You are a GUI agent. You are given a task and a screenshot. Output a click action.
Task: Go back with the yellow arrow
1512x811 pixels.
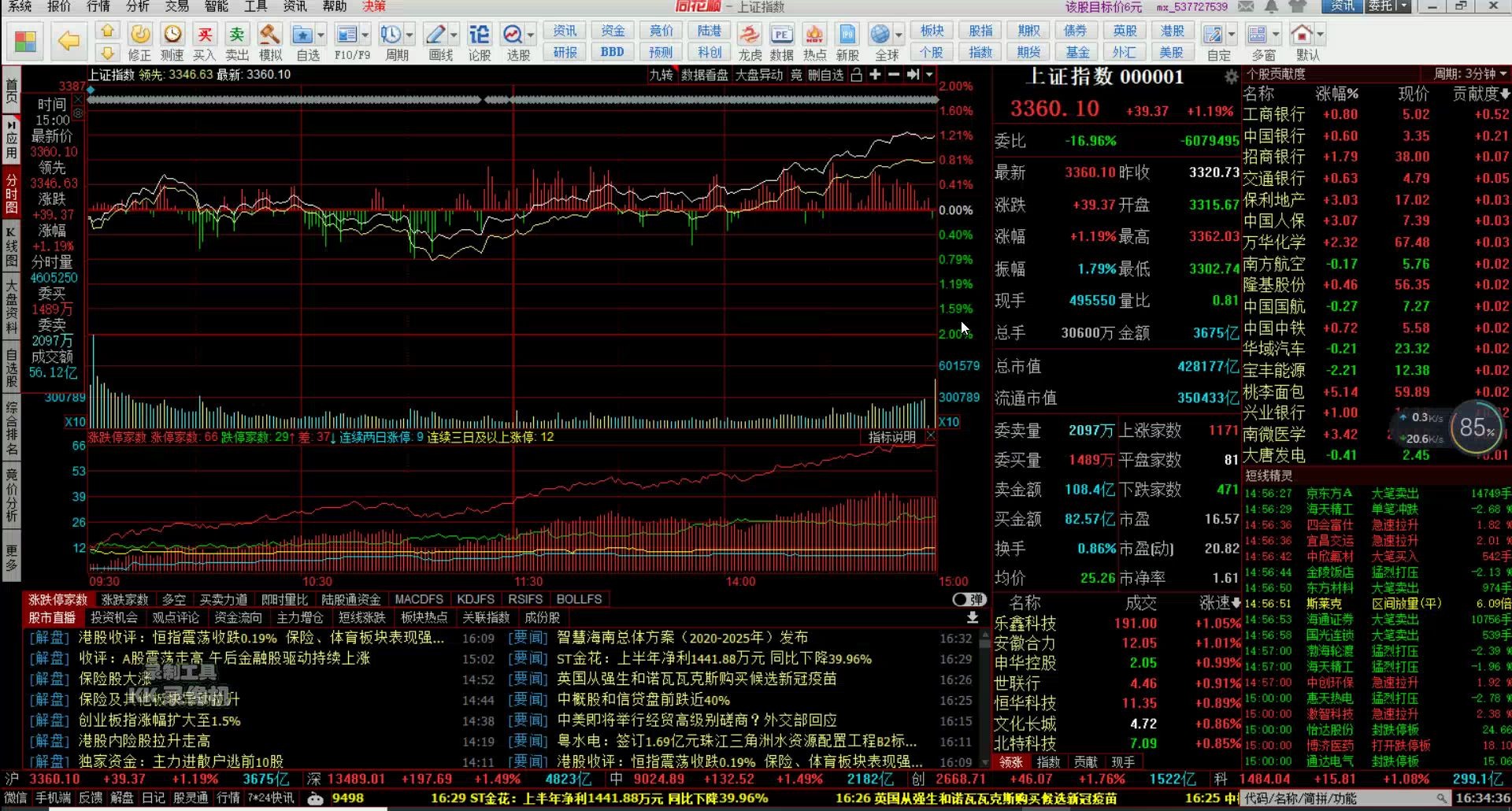[69, 41]
